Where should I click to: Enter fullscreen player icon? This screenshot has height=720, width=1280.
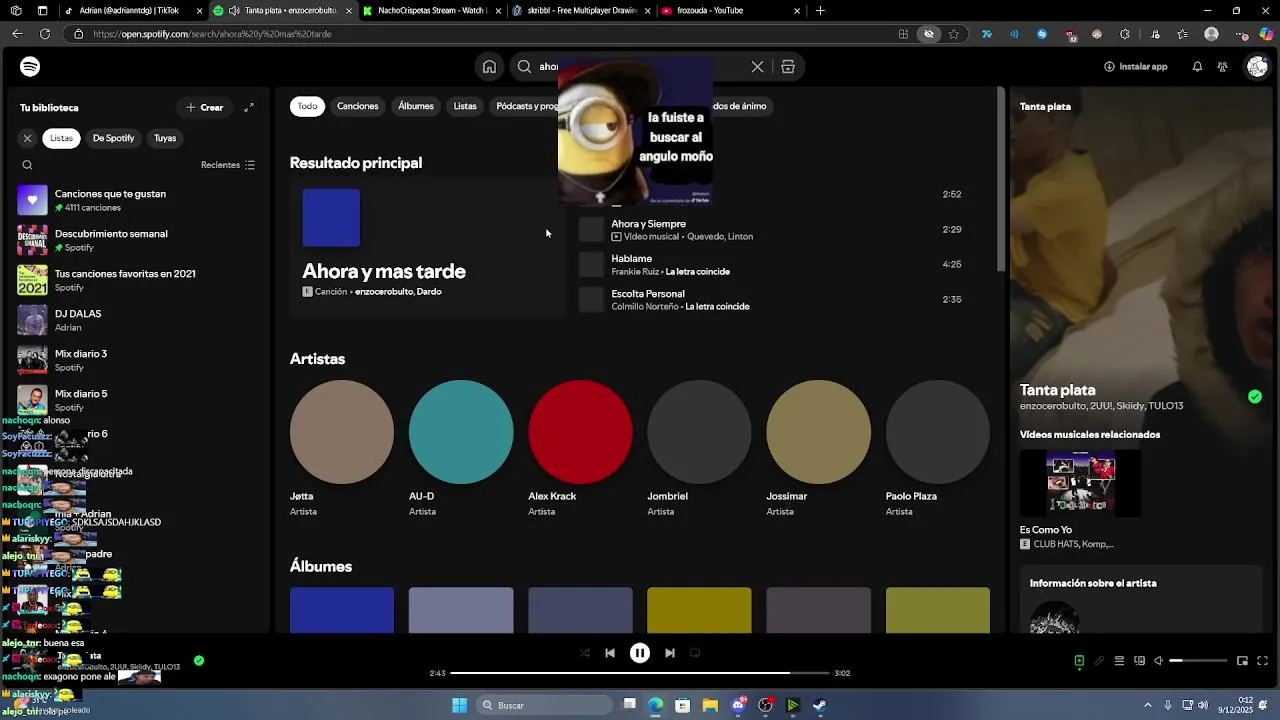point(1262,661)
